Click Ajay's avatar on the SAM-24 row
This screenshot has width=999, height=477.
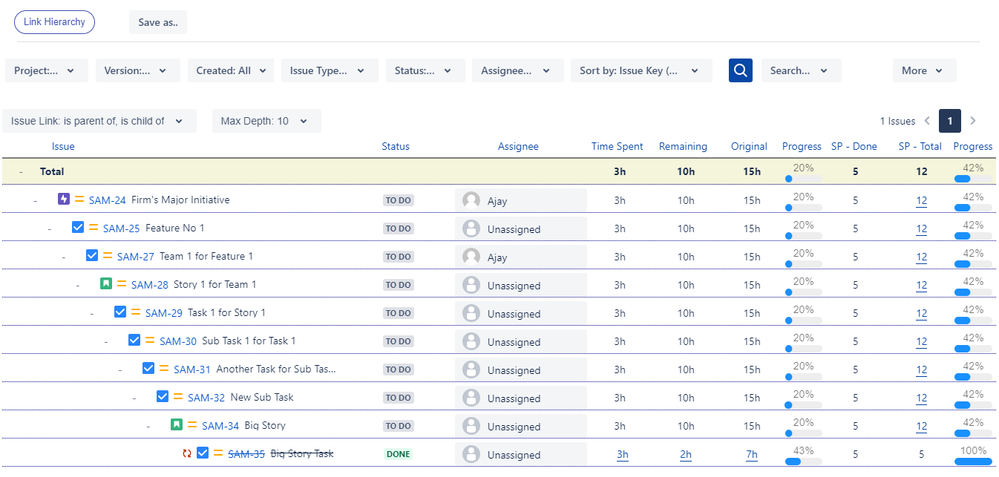click(471, 200)
